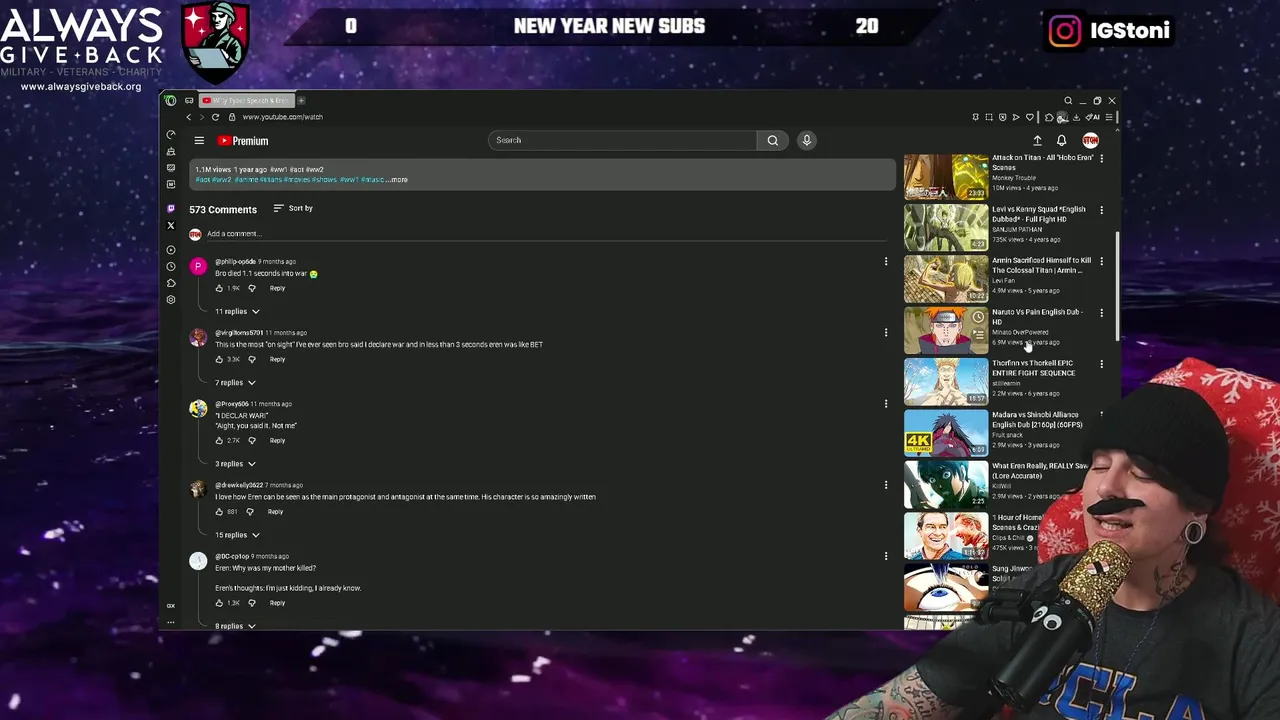
Task: Open X (Twitter) in the browser sidebar
Action: click(x=171, y=225)
